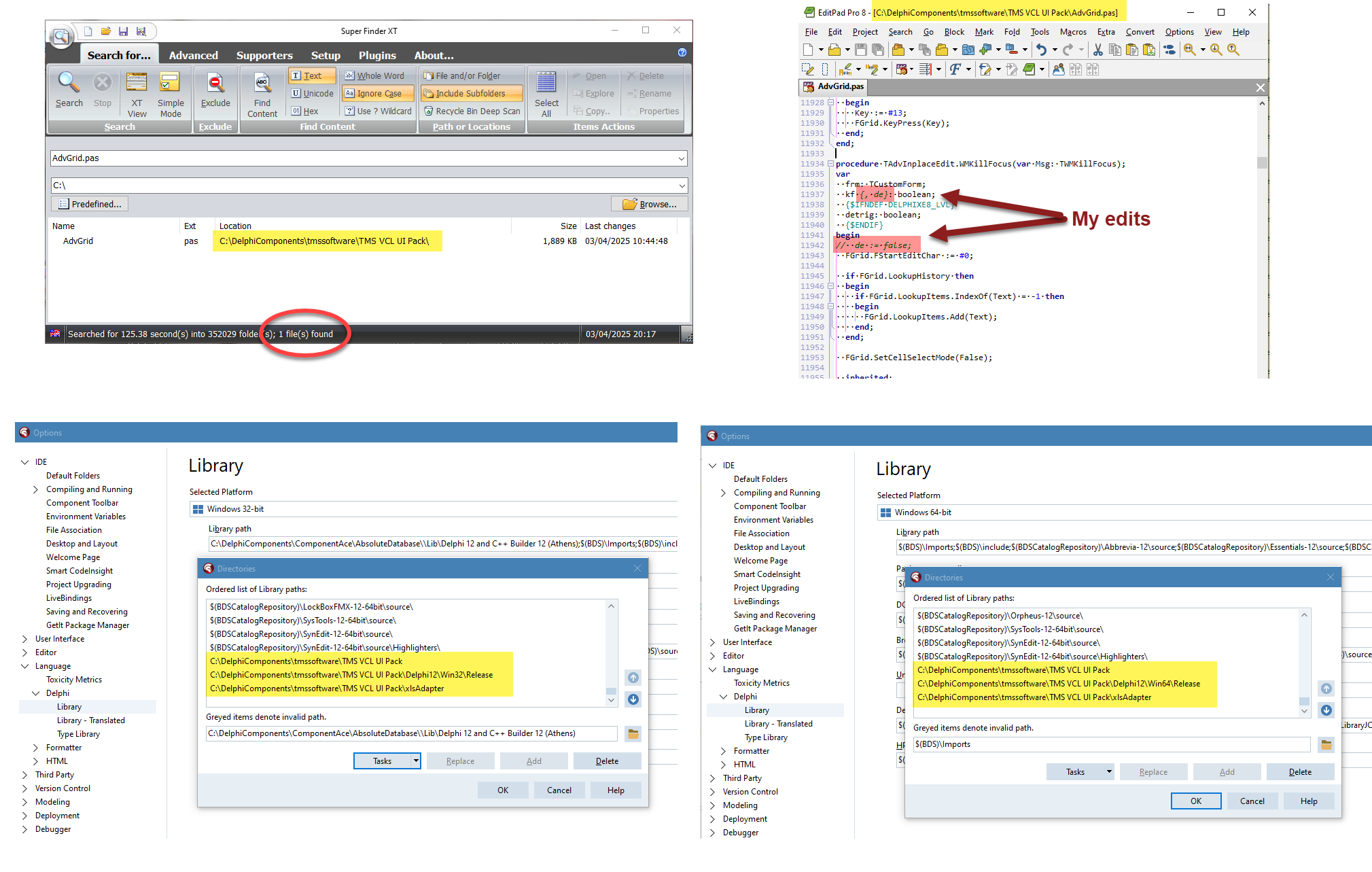
Task: Expand User Interface in left Options tree
Action: pyautogui.click(x=24, y=639)
